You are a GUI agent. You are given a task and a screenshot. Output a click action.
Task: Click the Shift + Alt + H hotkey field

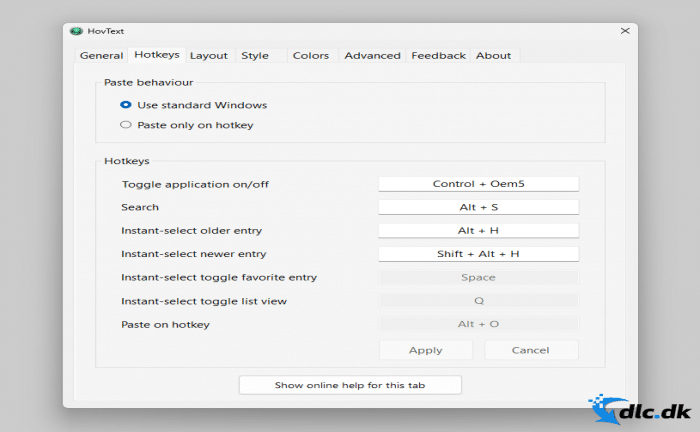pyautogui.click(x=479, y=254)
